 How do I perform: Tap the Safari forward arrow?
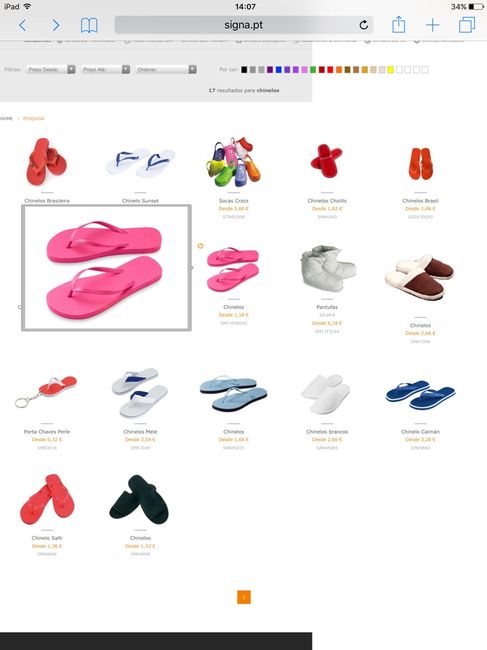pos(56,25)
